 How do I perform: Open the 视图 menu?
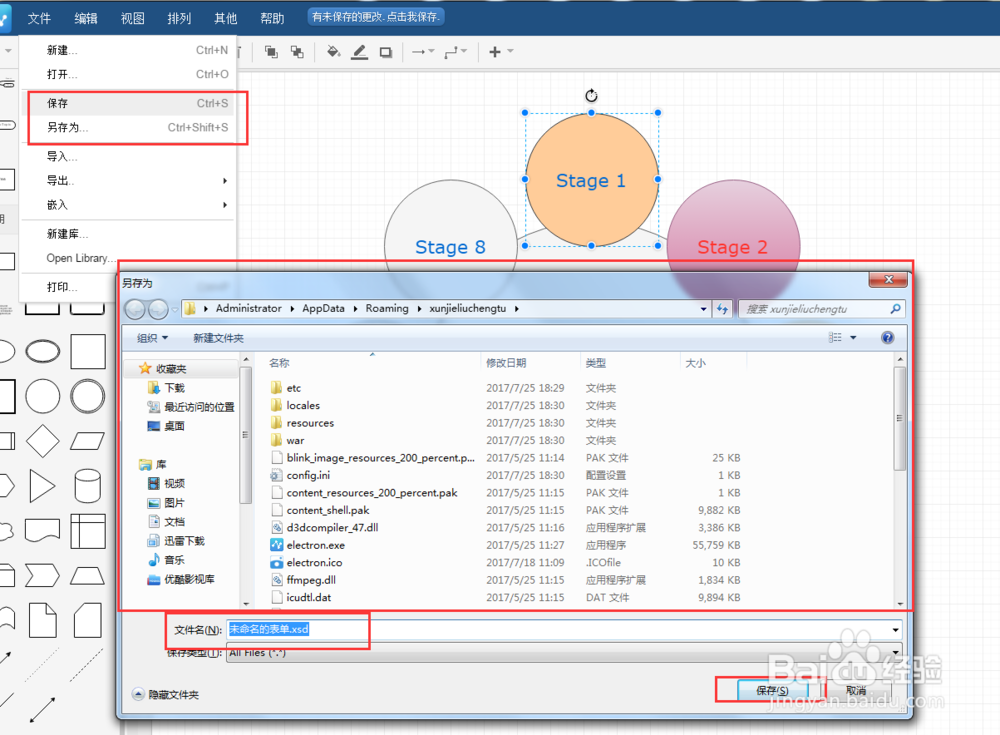point(133,19)
